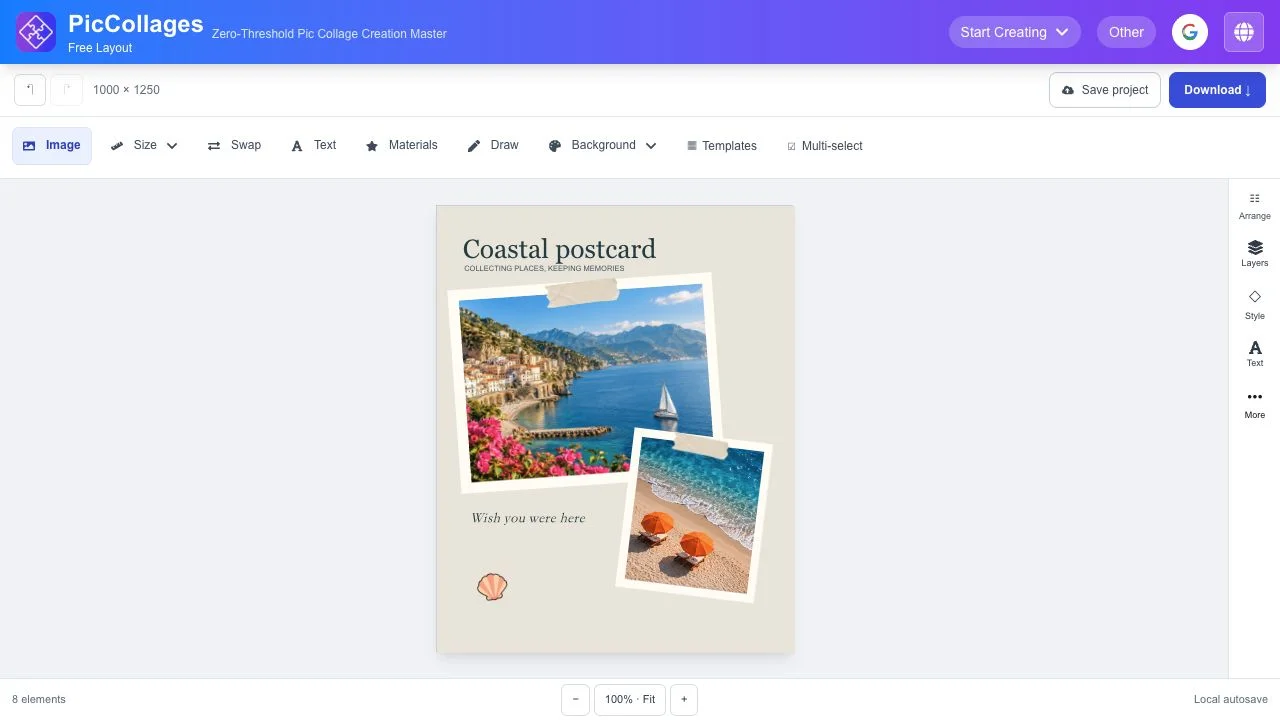Click the Local autosave status text

pyautogui.click(x=1231, y=700)
